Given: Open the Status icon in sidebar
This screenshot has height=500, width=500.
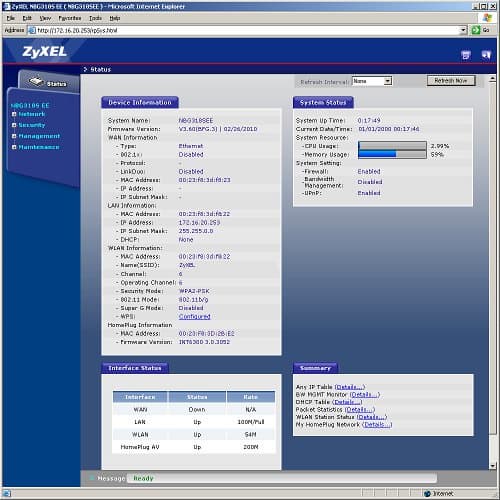Looking at the screenshot, I should pyautogui.click(x=36, y=81).
